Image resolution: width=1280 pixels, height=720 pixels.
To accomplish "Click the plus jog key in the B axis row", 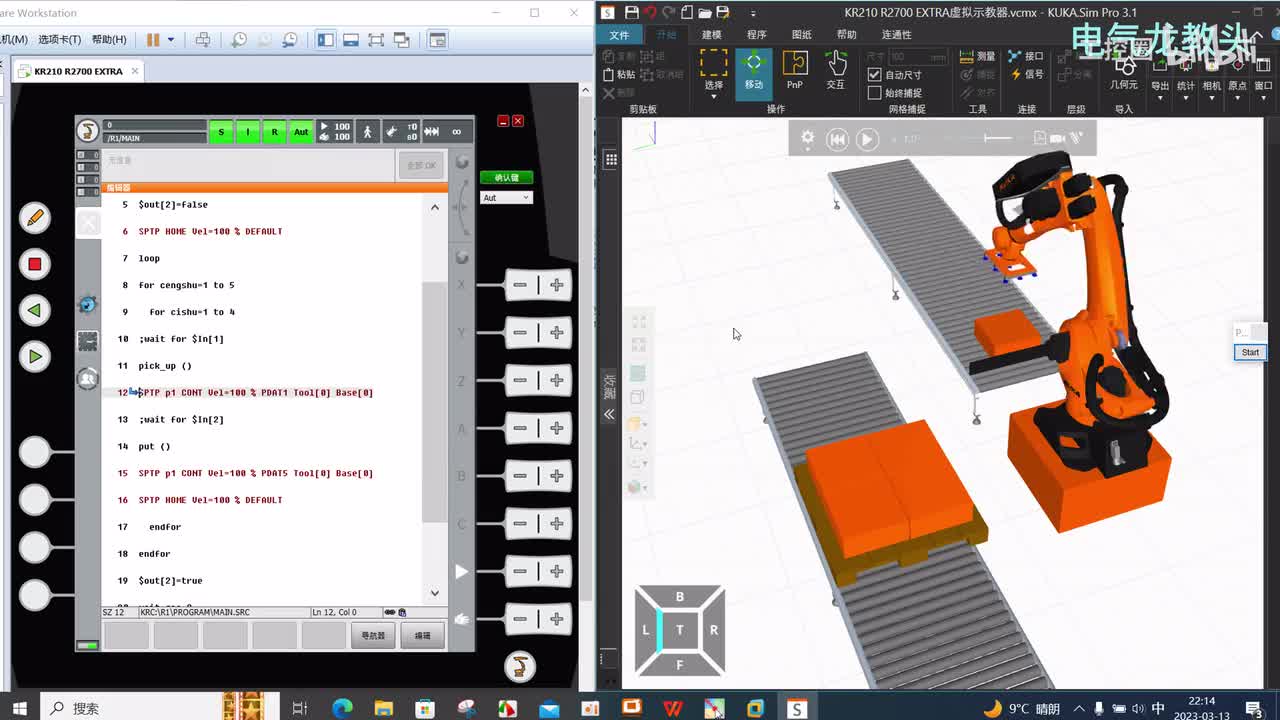I will click(557, 476).
